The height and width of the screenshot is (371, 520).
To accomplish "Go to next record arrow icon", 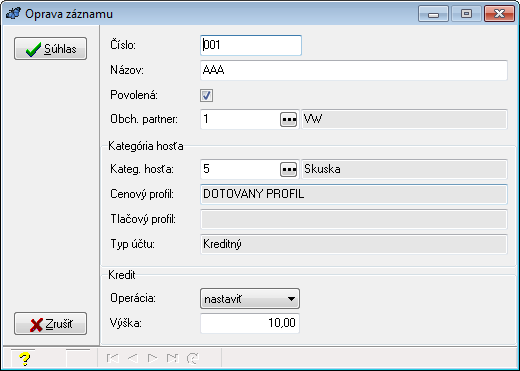I will [x=152, y=358].
